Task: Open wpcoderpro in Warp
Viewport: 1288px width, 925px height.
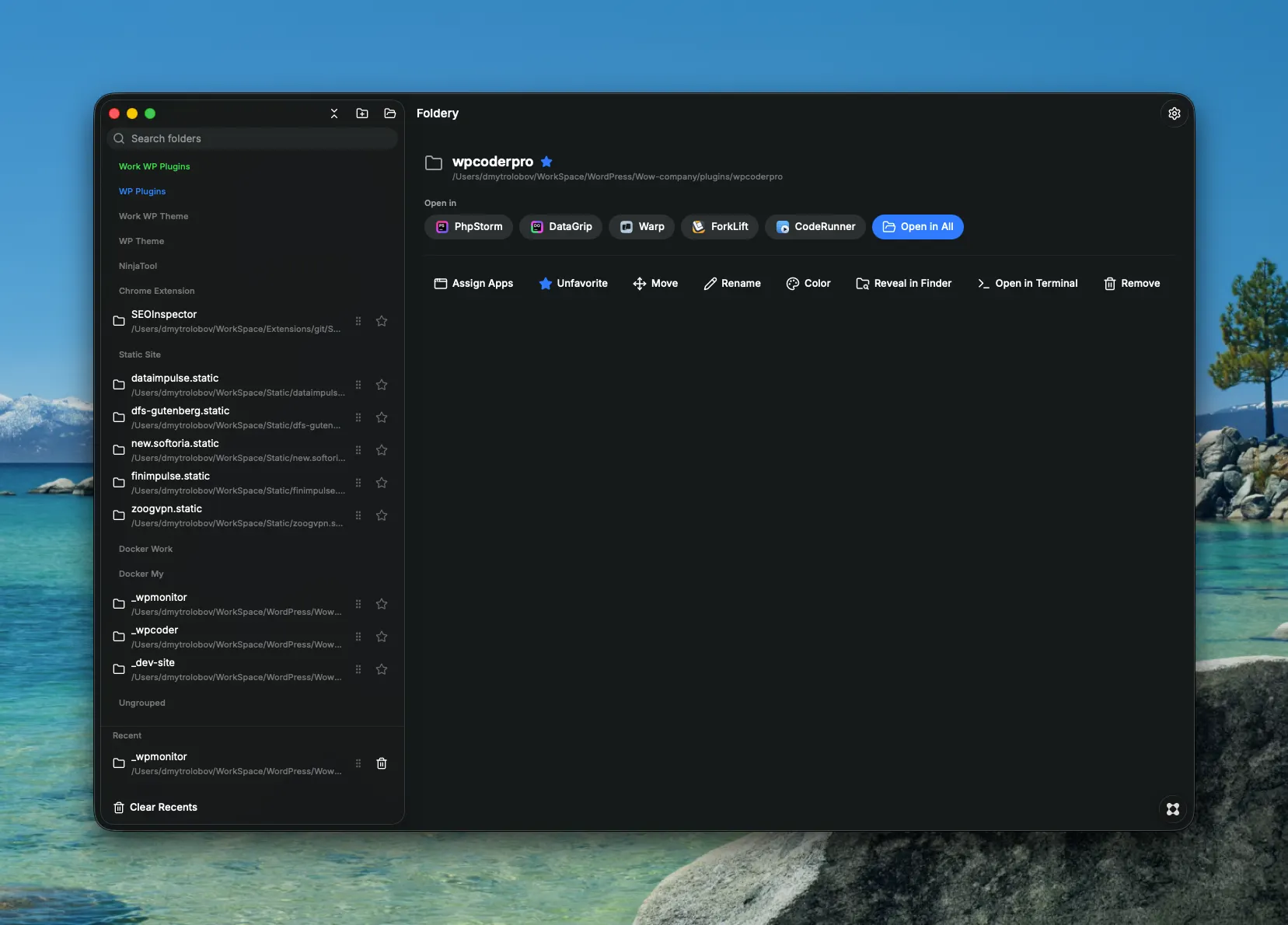Action: 641,227
